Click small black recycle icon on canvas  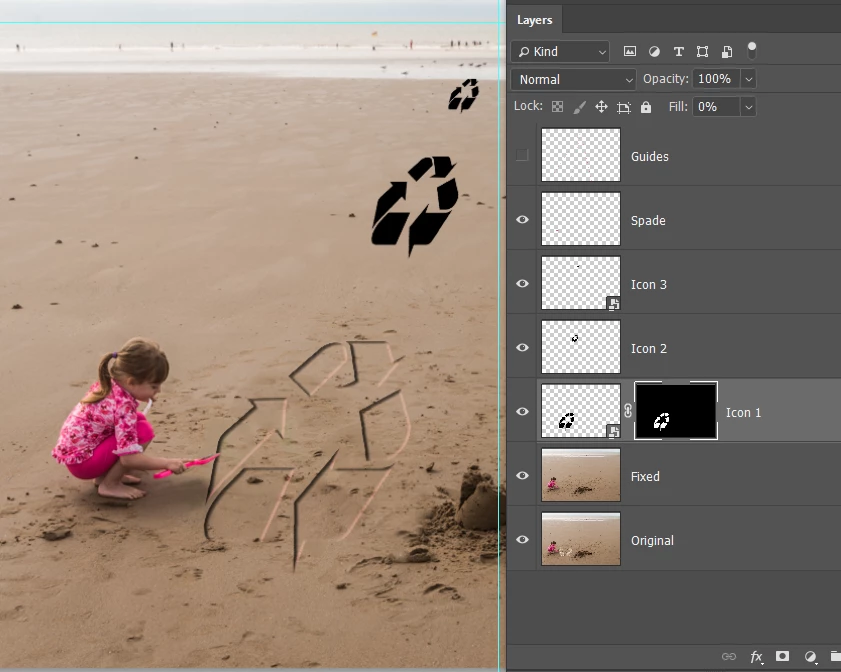click(x=464, y=95)
